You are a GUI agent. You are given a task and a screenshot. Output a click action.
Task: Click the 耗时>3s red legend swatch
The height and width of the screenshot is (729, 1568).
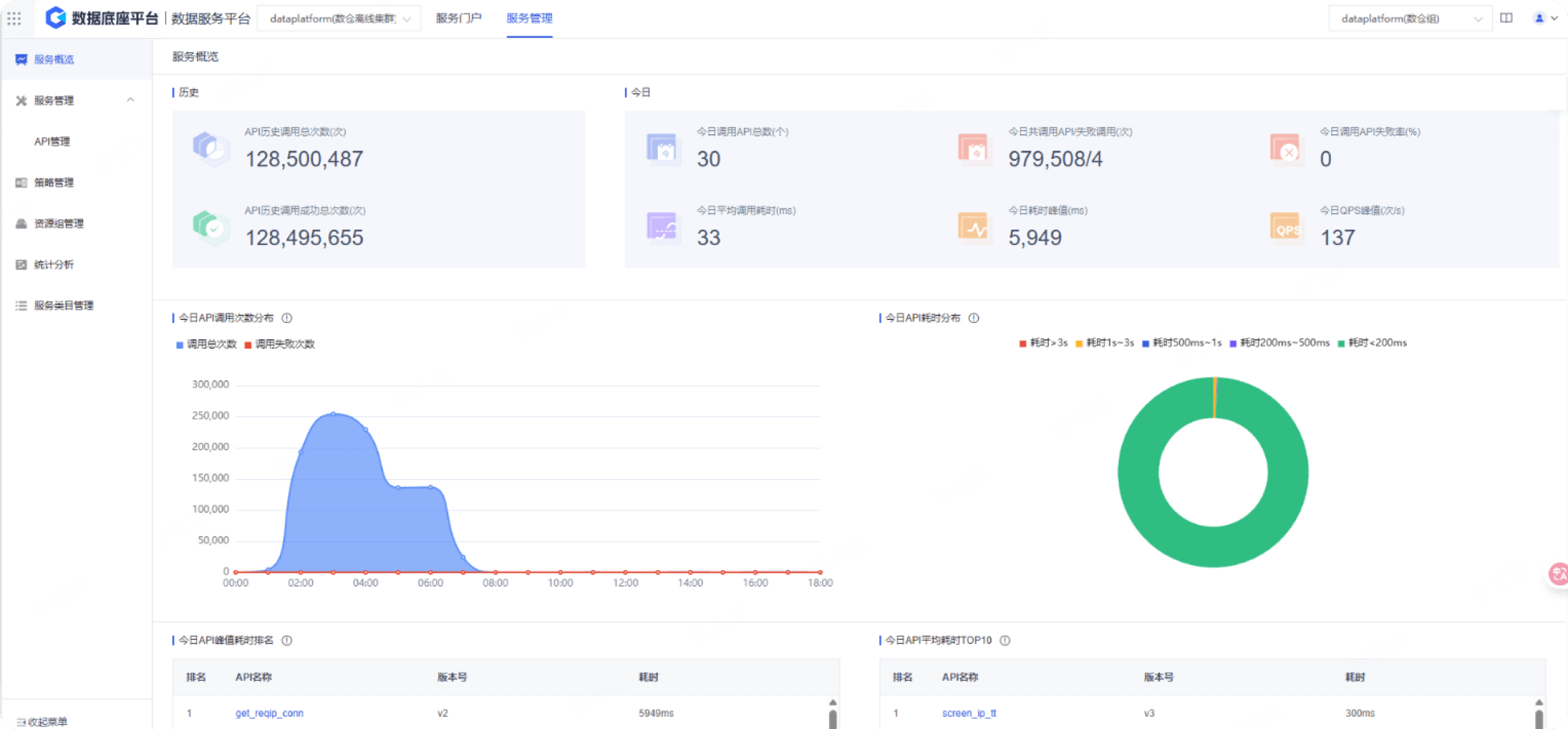click(1023, 343)
